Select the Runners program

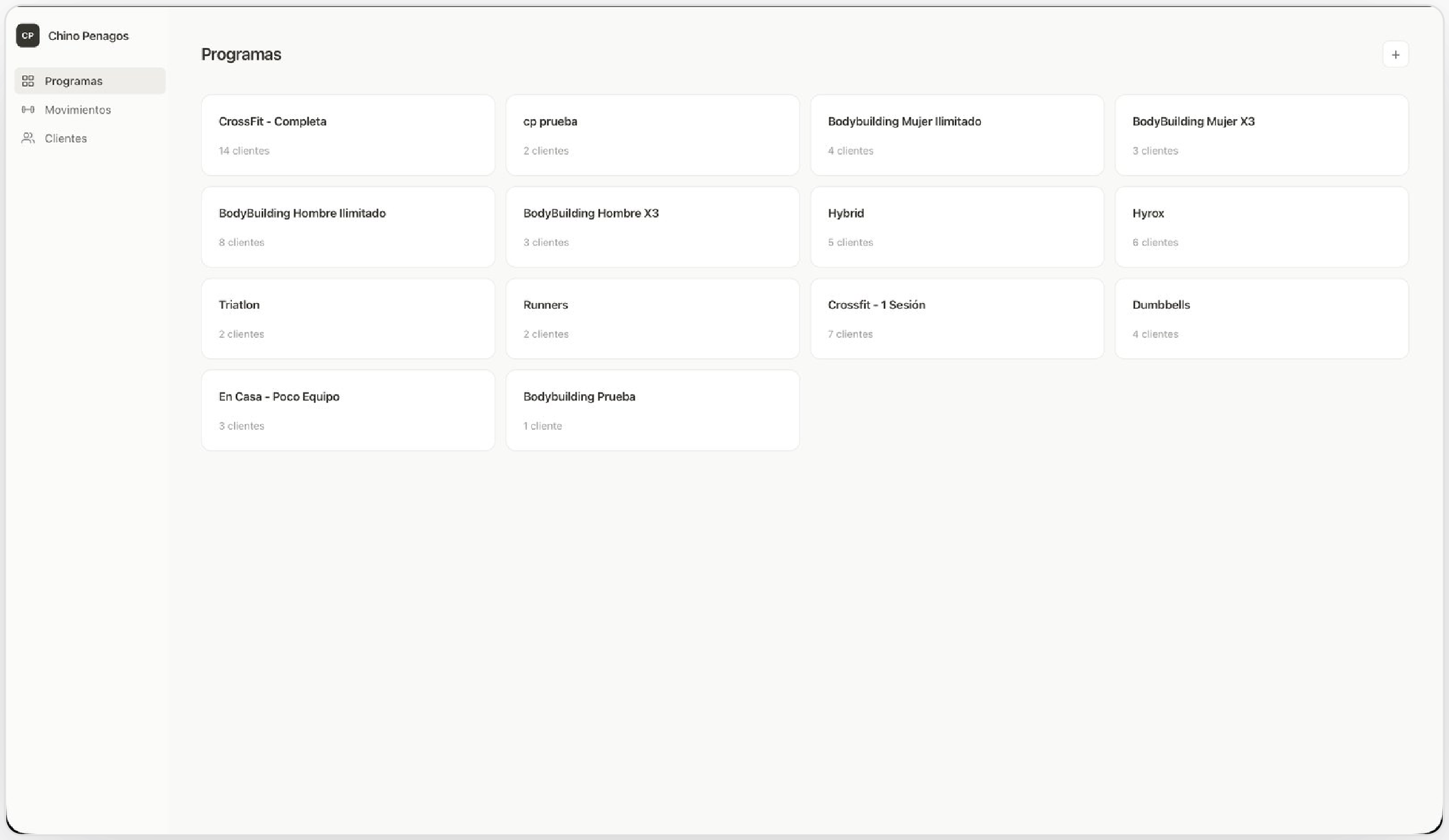pyautogui.click(x=653, y=319)
